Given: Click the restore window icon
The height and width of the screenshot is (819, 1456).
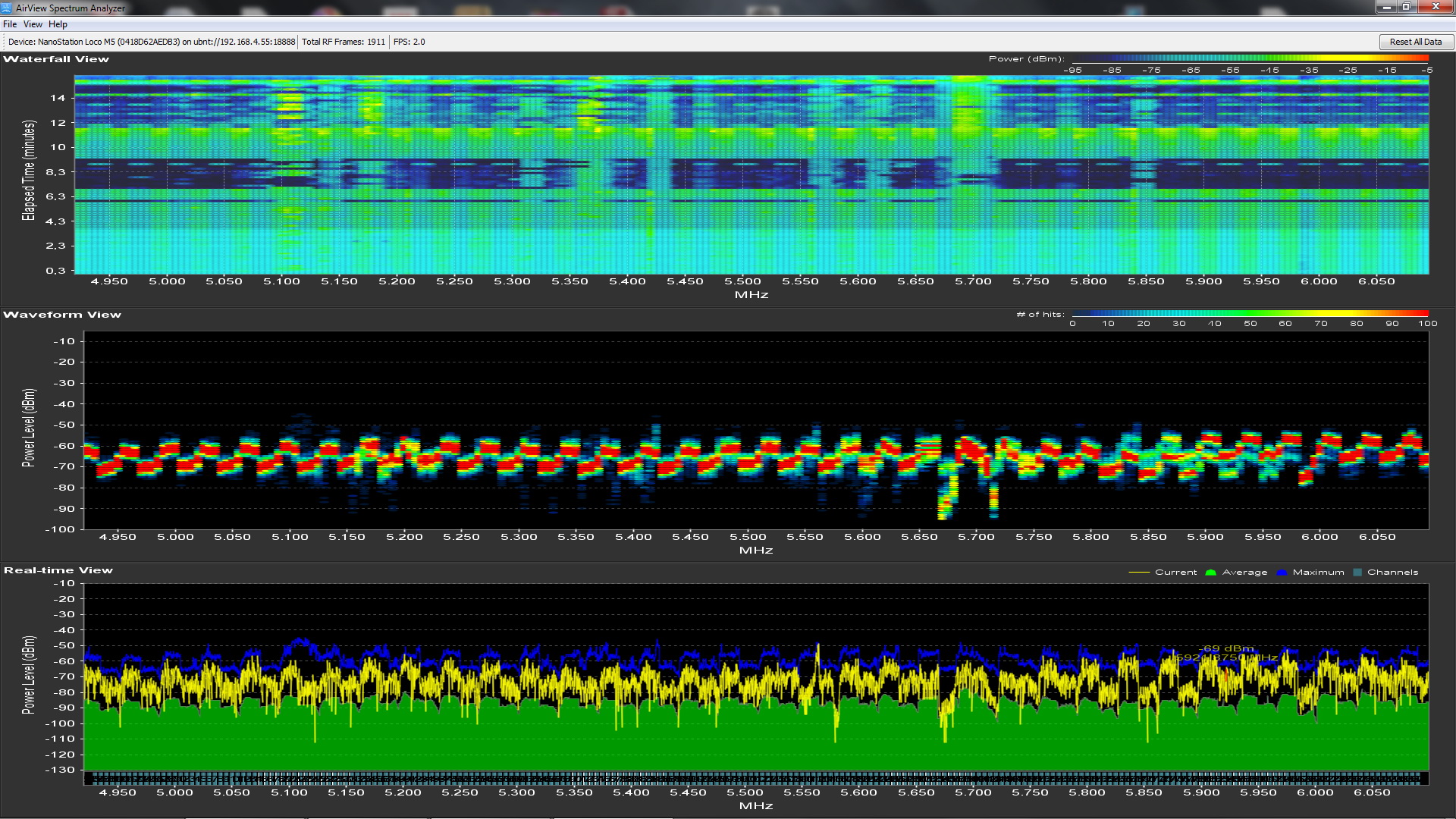Looking at the screenshot, I should tap(1406, 7).
